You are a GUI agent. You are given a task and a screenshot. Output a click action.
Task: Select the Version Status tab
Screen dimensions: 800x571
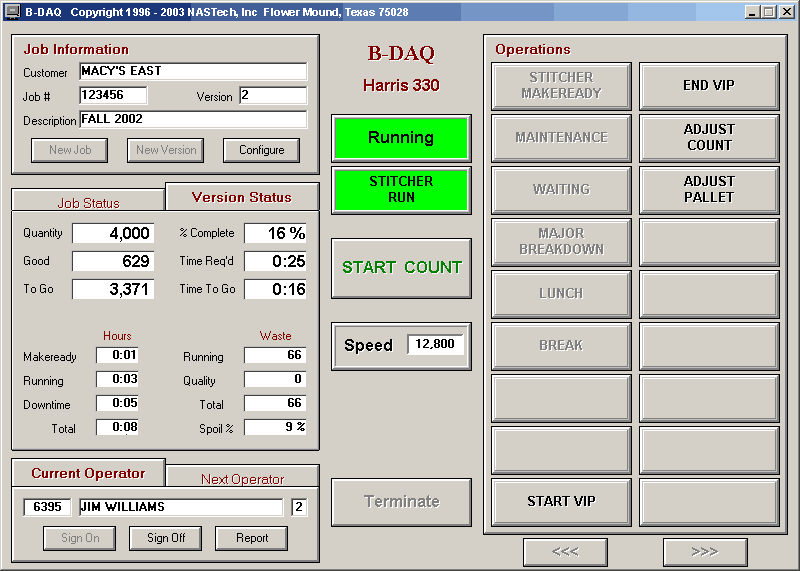tap(242, 197)
